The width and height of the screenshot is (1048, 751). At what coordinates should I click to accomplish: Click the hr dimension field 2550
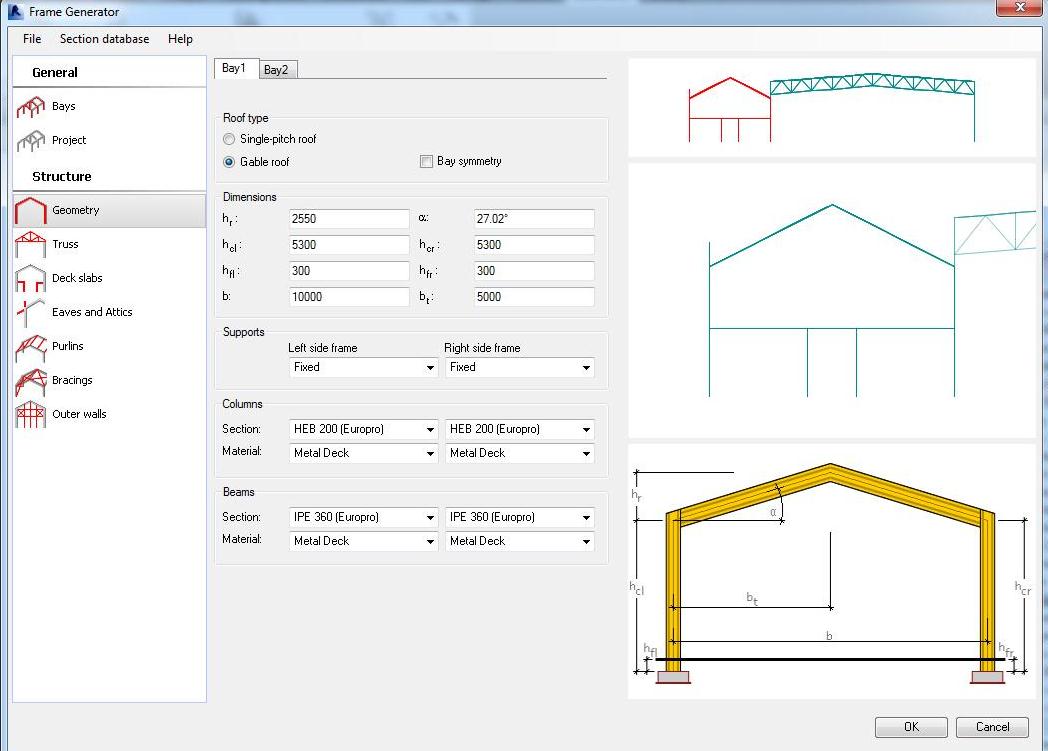coord(348,219)
